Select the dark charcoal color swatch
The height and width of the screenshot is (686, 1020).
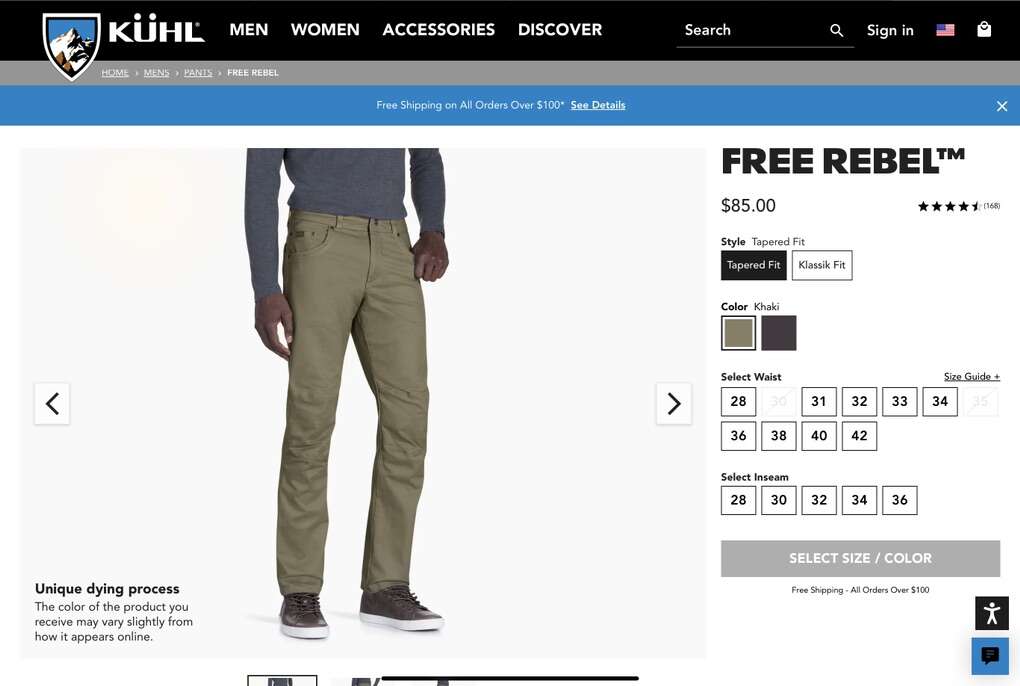[x=779, y=333]
